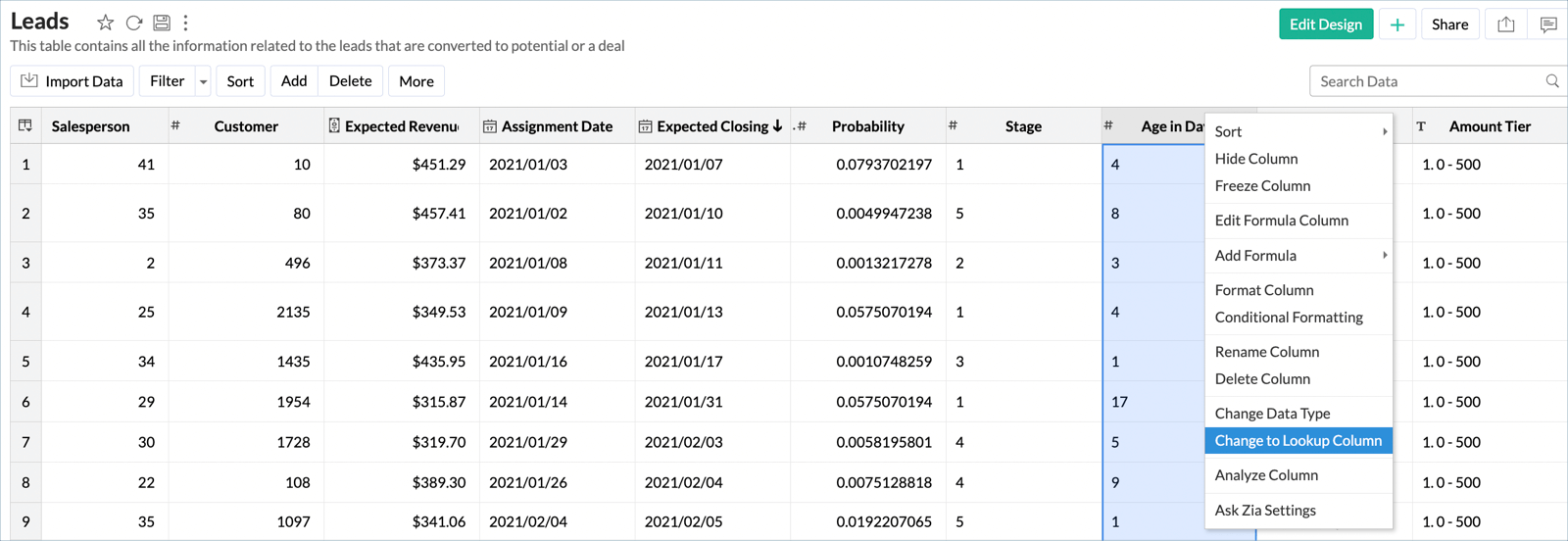1568x541 pixels.
Task: Click the green plus icon button
Action: (x=1397, y=25)
